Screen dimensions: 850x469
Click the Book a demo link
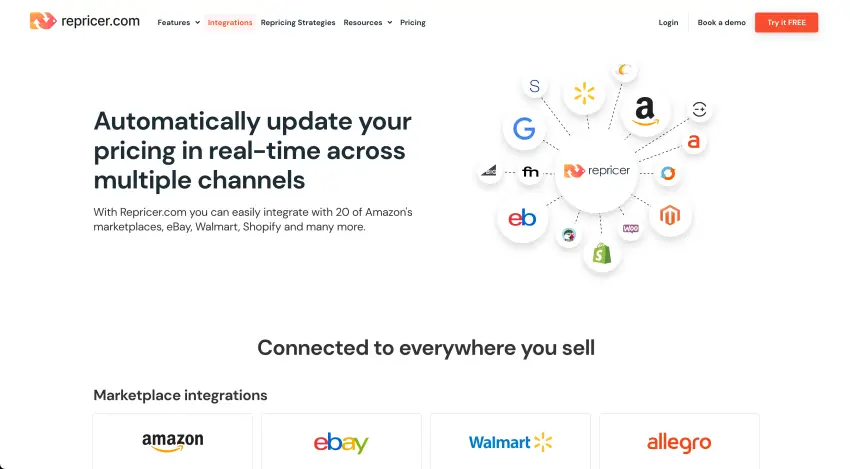(x=721, y=22)
